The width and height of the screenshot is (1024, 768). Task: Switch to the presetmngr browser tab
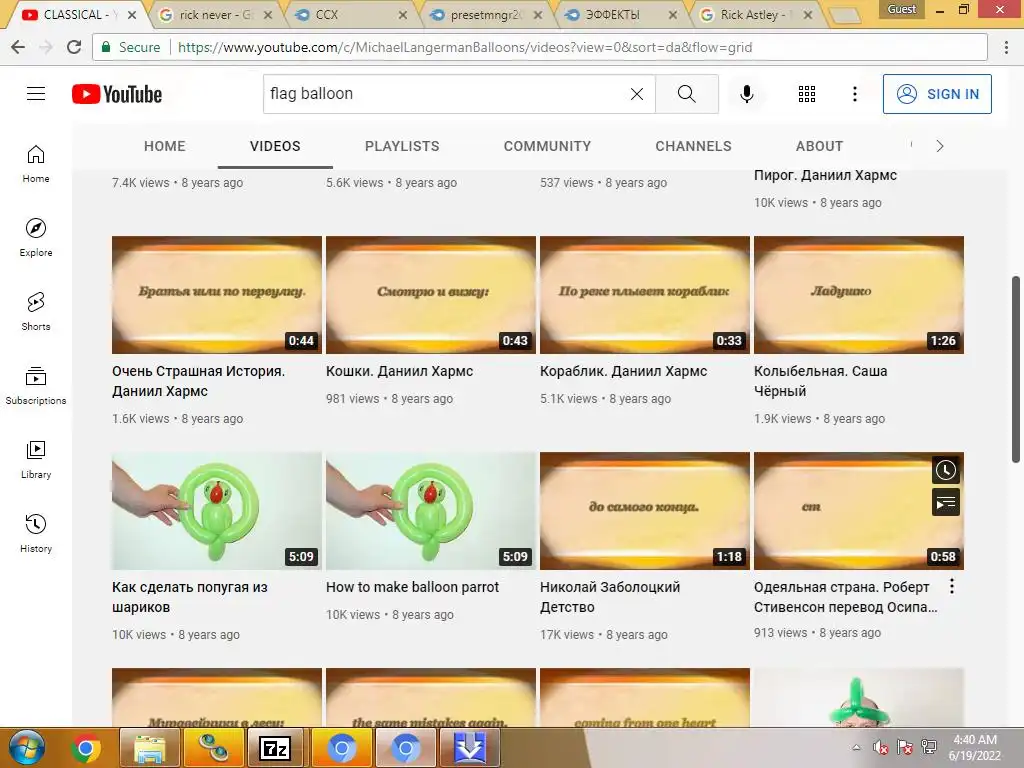[485, 14]
